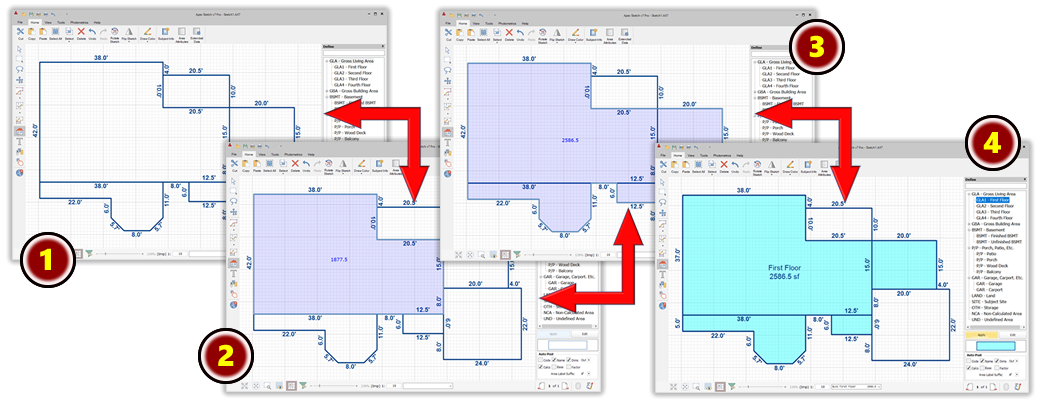Click Undo in the cyan First Floor window toolbar
1040x400 pixels.
[x=735, y=166]
